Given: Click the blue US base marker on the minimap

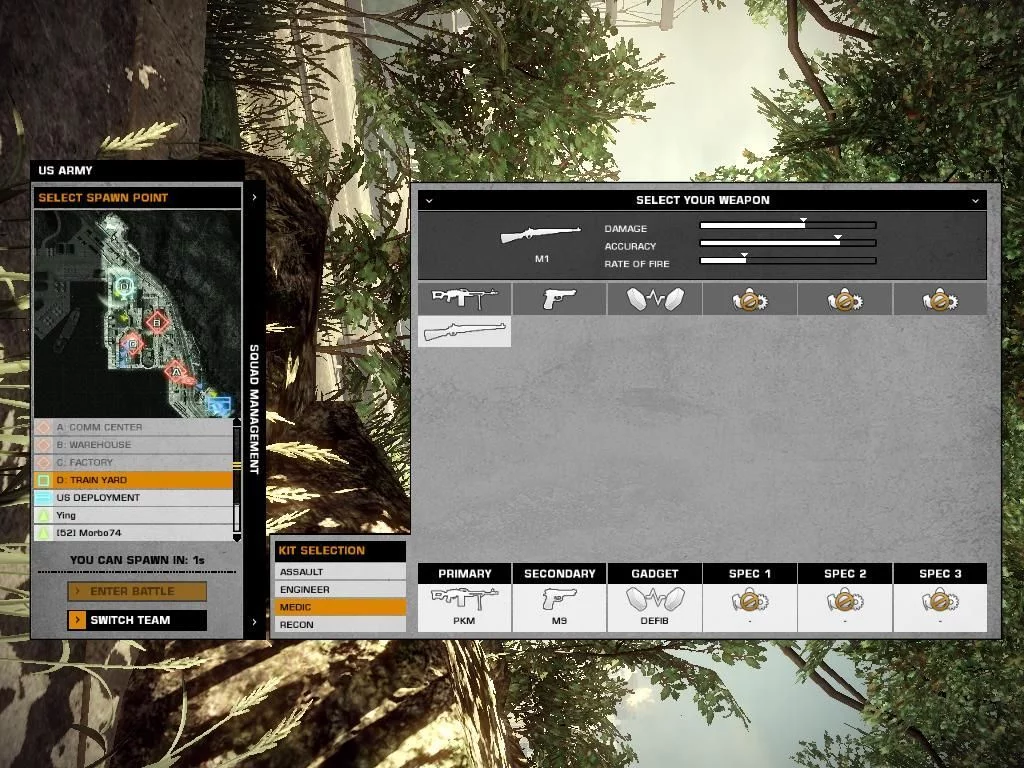Looking at the screenshot, I should point(220,404).
